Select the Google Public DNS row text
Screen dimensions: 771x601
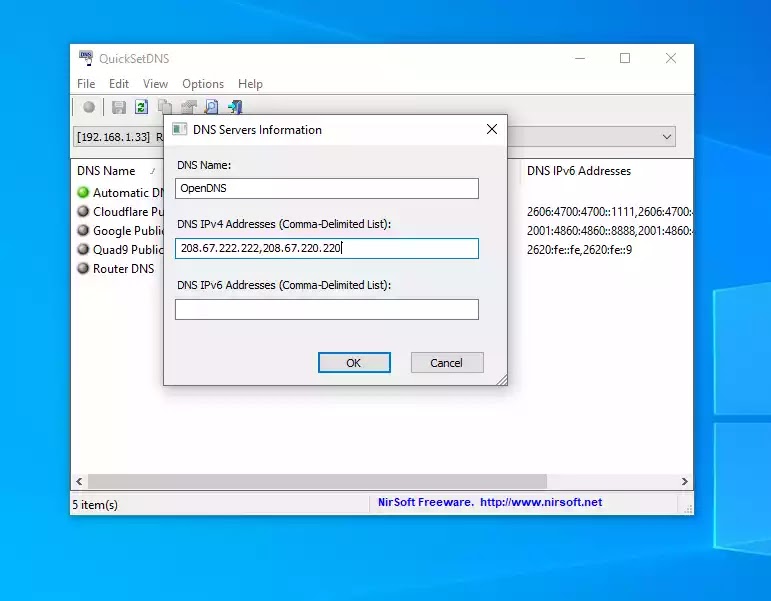(x=128, y=231)
